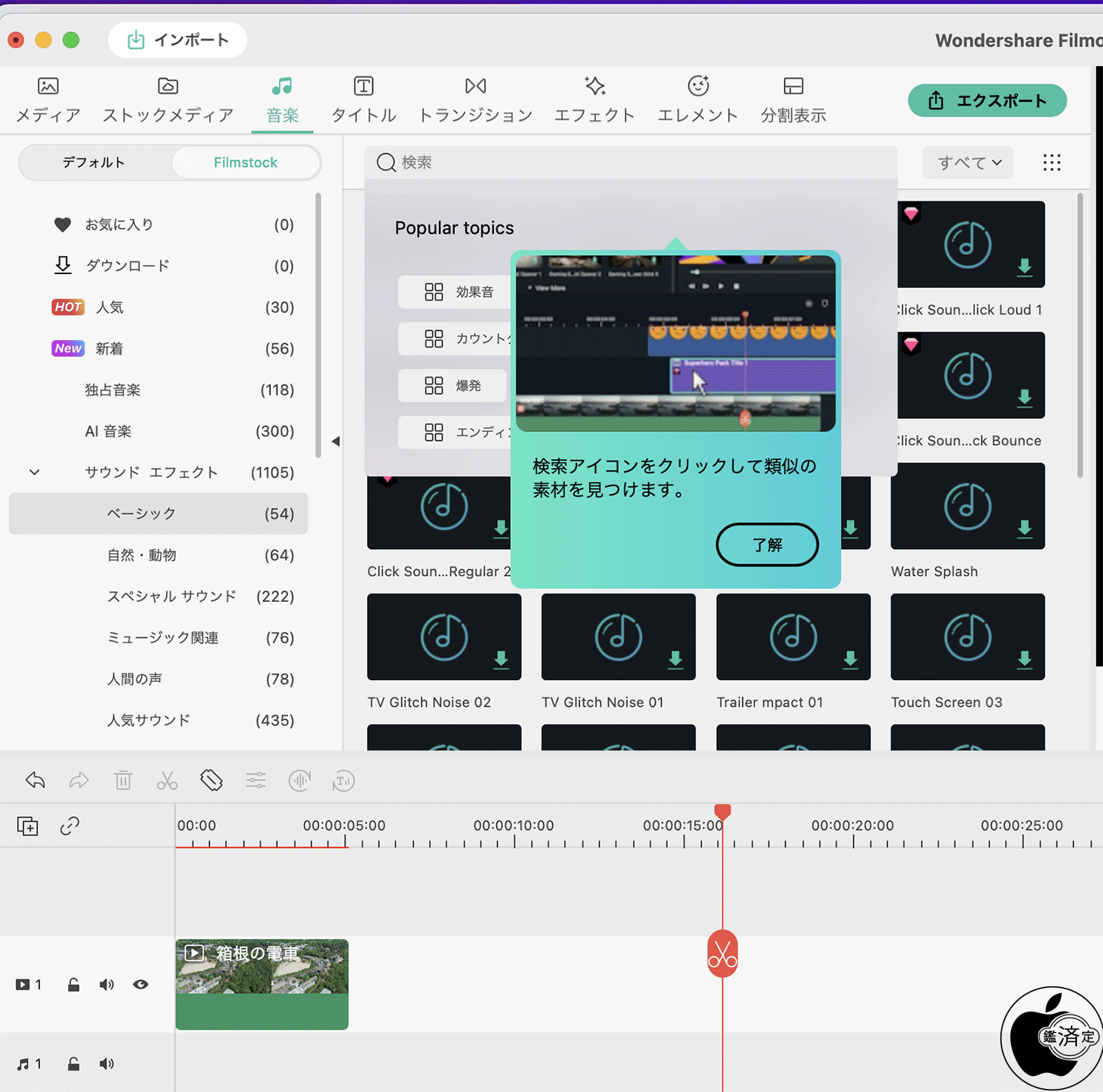Download the Water Splash sound

tap(1024, 528)
